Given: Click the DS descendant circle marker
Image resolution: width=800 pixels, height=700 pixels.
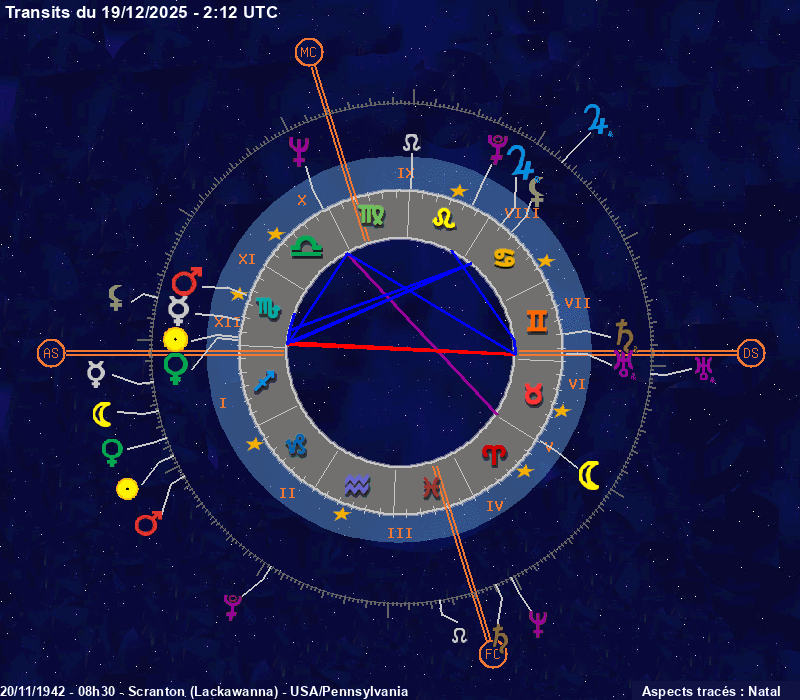Looking at the screenshot, I should [751, 353].
